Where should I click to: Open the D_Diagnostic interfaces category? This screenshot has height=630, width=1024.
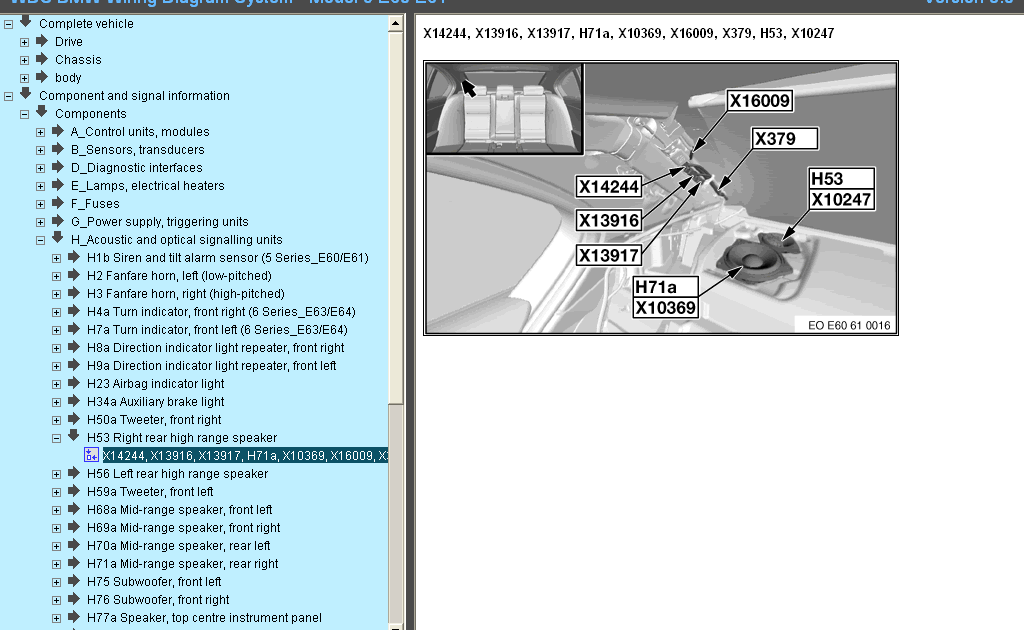(136, 168)
